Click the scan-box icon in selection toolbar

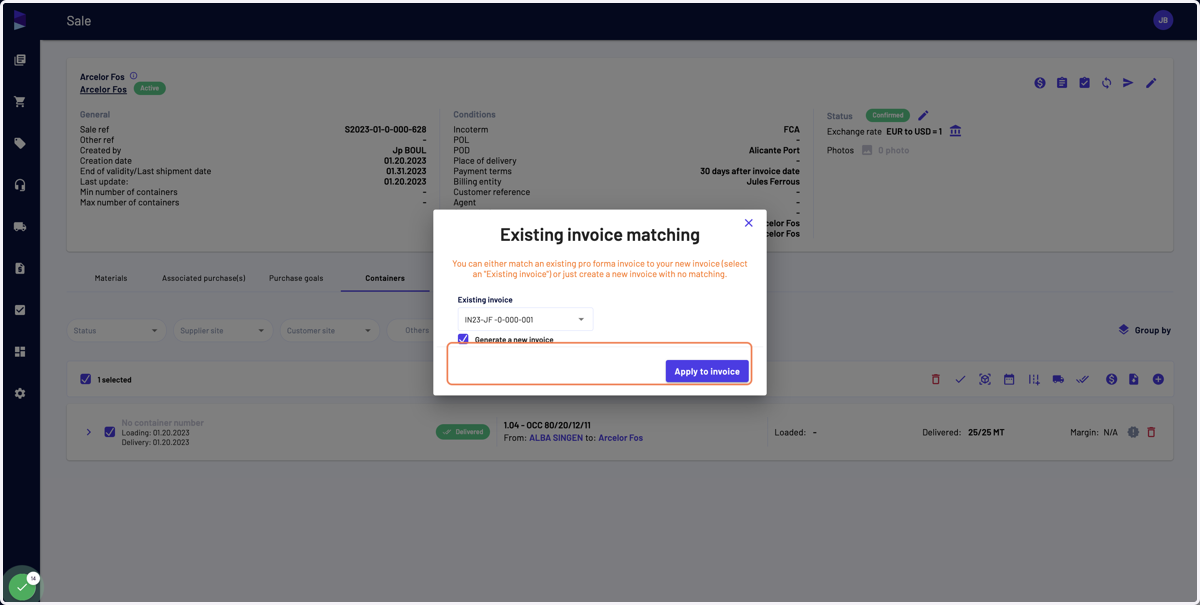point(985,379)
